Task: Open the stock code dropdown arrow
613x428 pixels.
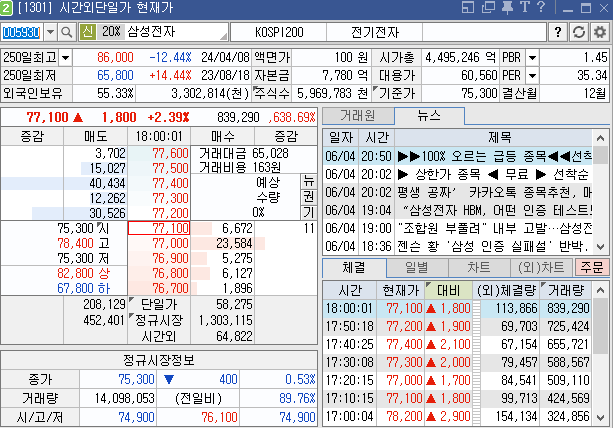Action: point(50,32)
